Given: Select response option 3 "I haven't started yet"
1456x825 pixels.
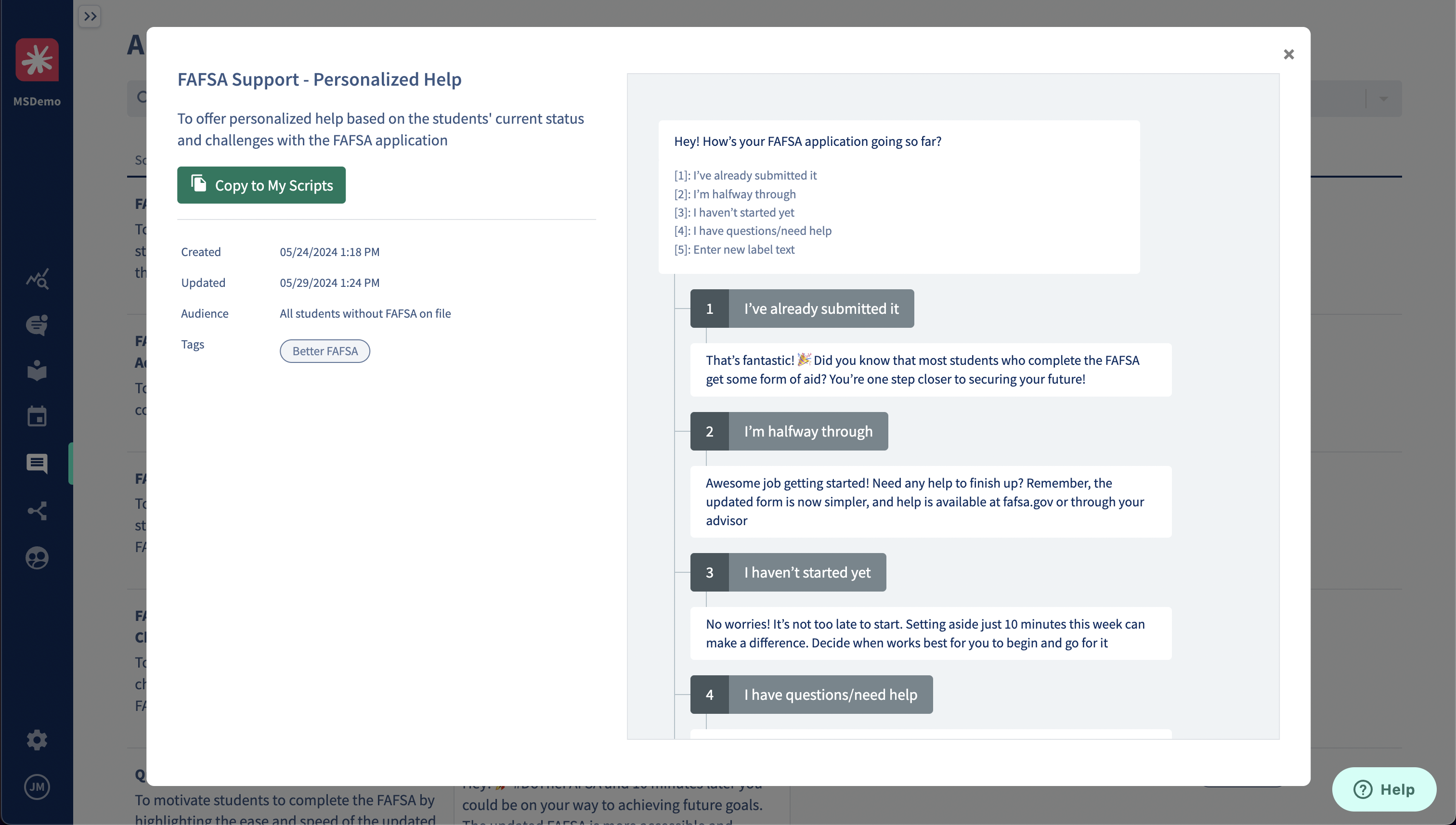Looking at the screenshot, I should (788, 572).
